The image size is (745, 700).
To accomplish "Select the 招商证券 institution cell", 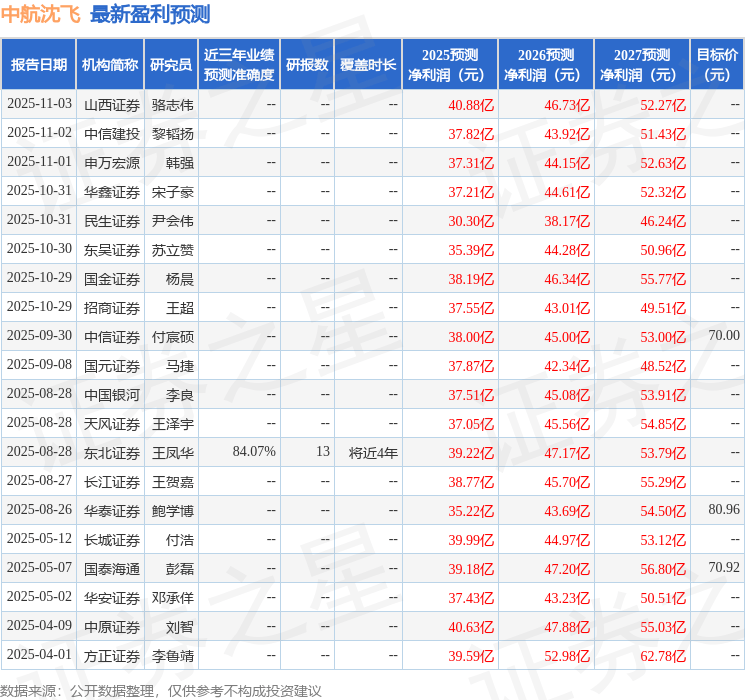I will (x=112, y=308).
